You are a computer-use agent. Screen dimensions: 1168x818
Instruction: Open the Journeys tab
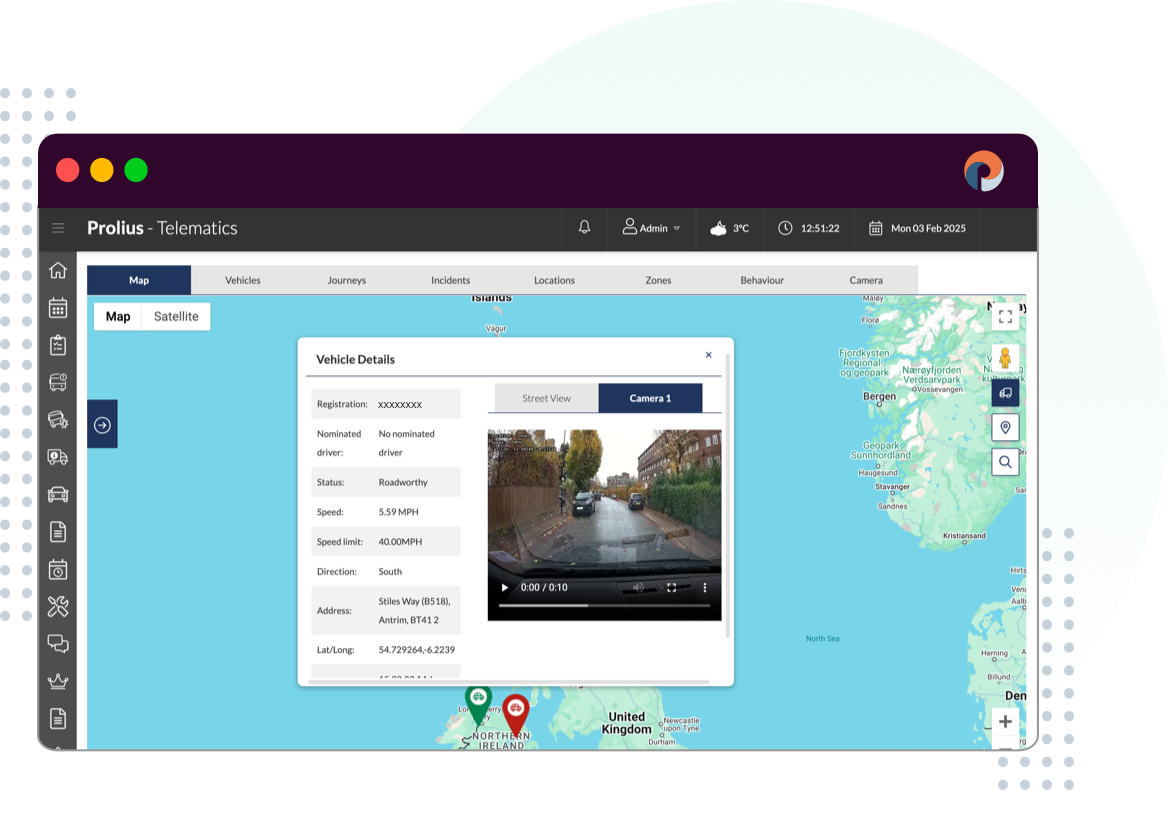[346, 280]
